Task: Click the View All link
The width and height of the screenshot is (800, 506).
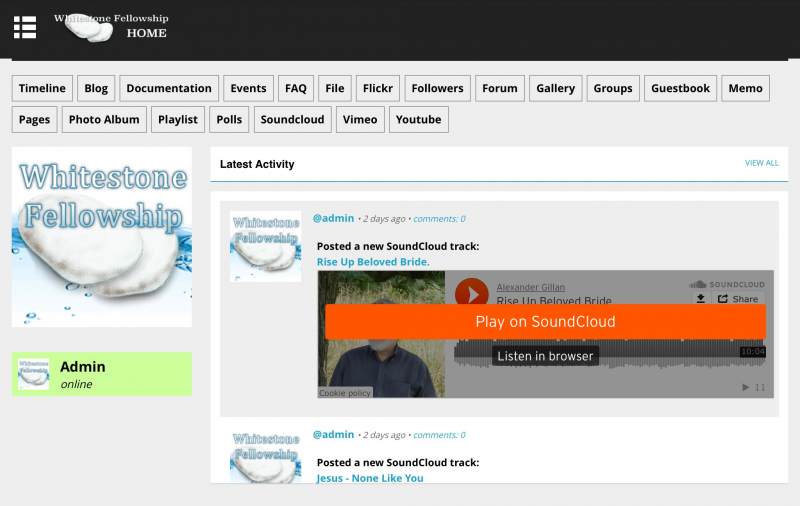Action: coord(761,163)
